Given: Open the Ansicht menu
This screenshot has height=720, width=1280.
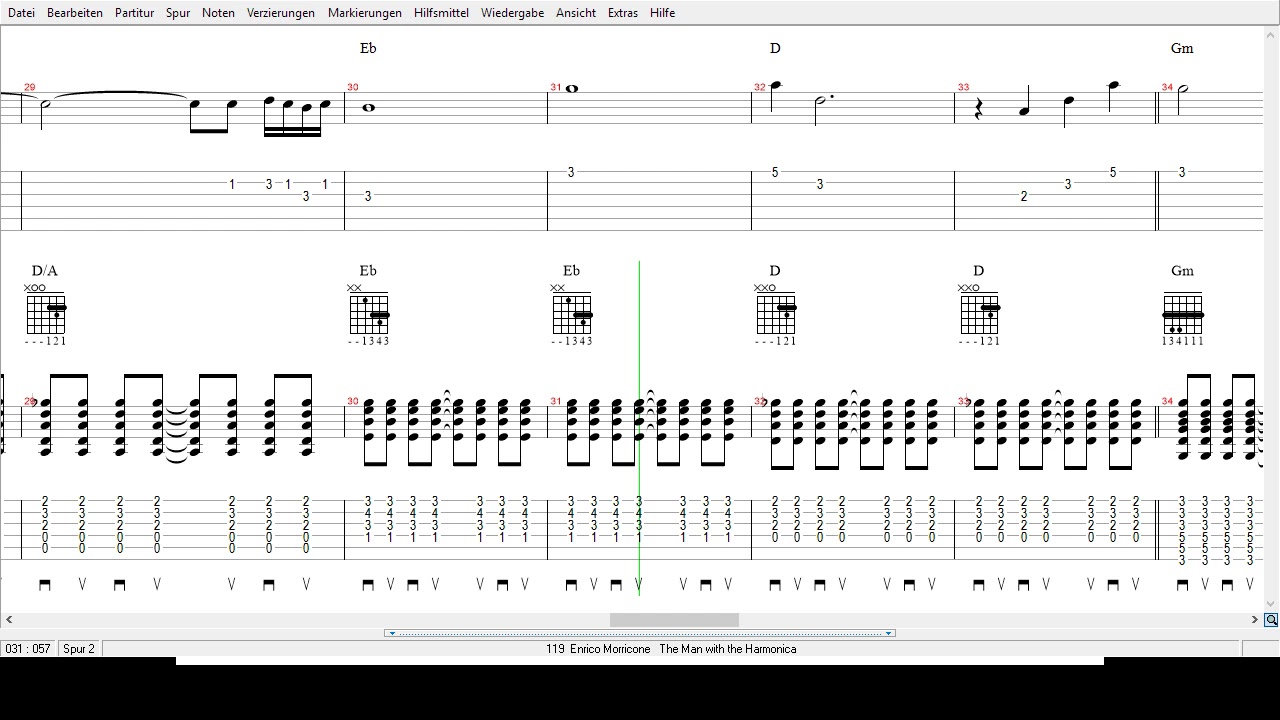Looking at the screenshot, I should (x=576, y=13).
